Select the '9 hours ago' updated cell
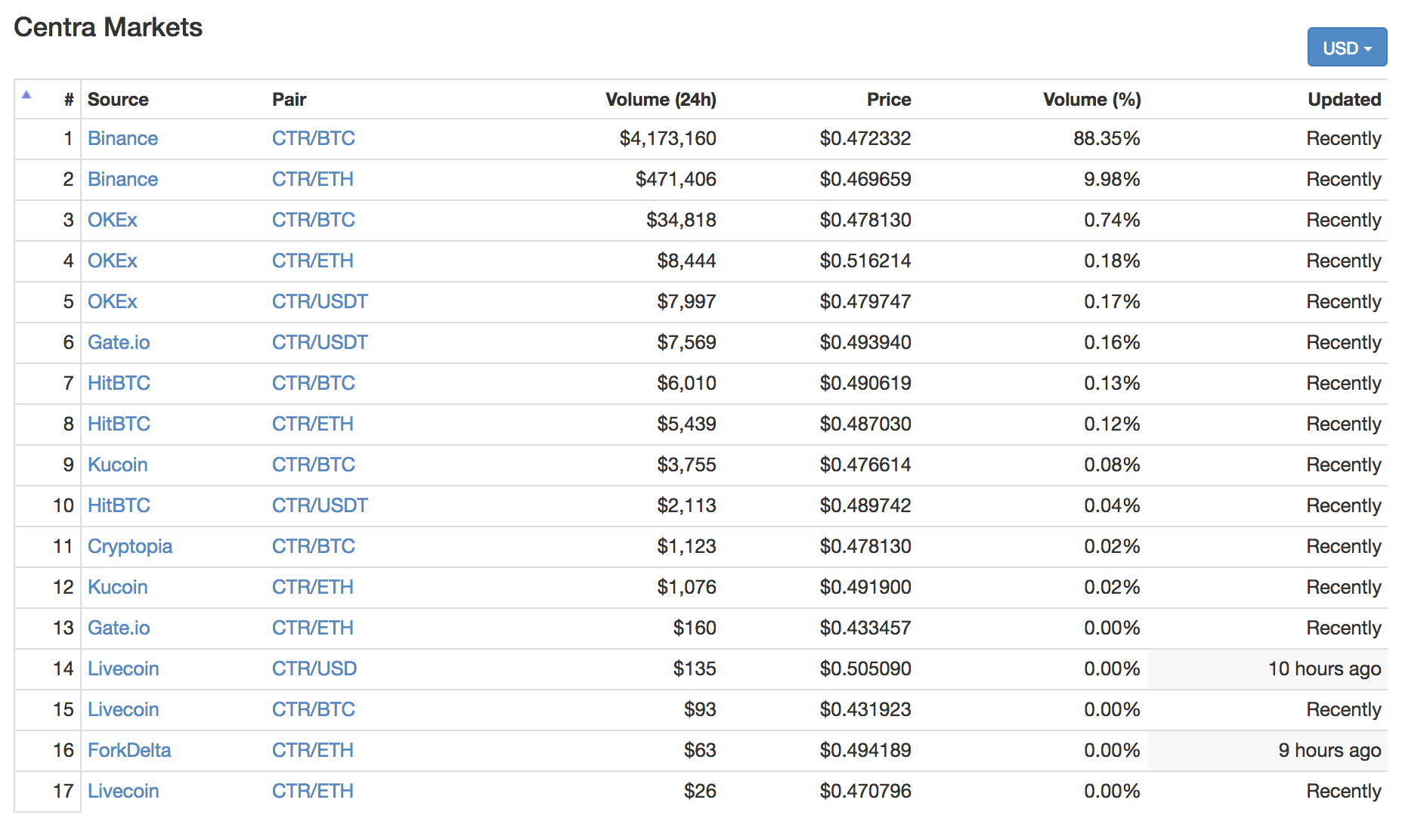Viewport: 1427px width, 840px height. [x=1329, y=750]
